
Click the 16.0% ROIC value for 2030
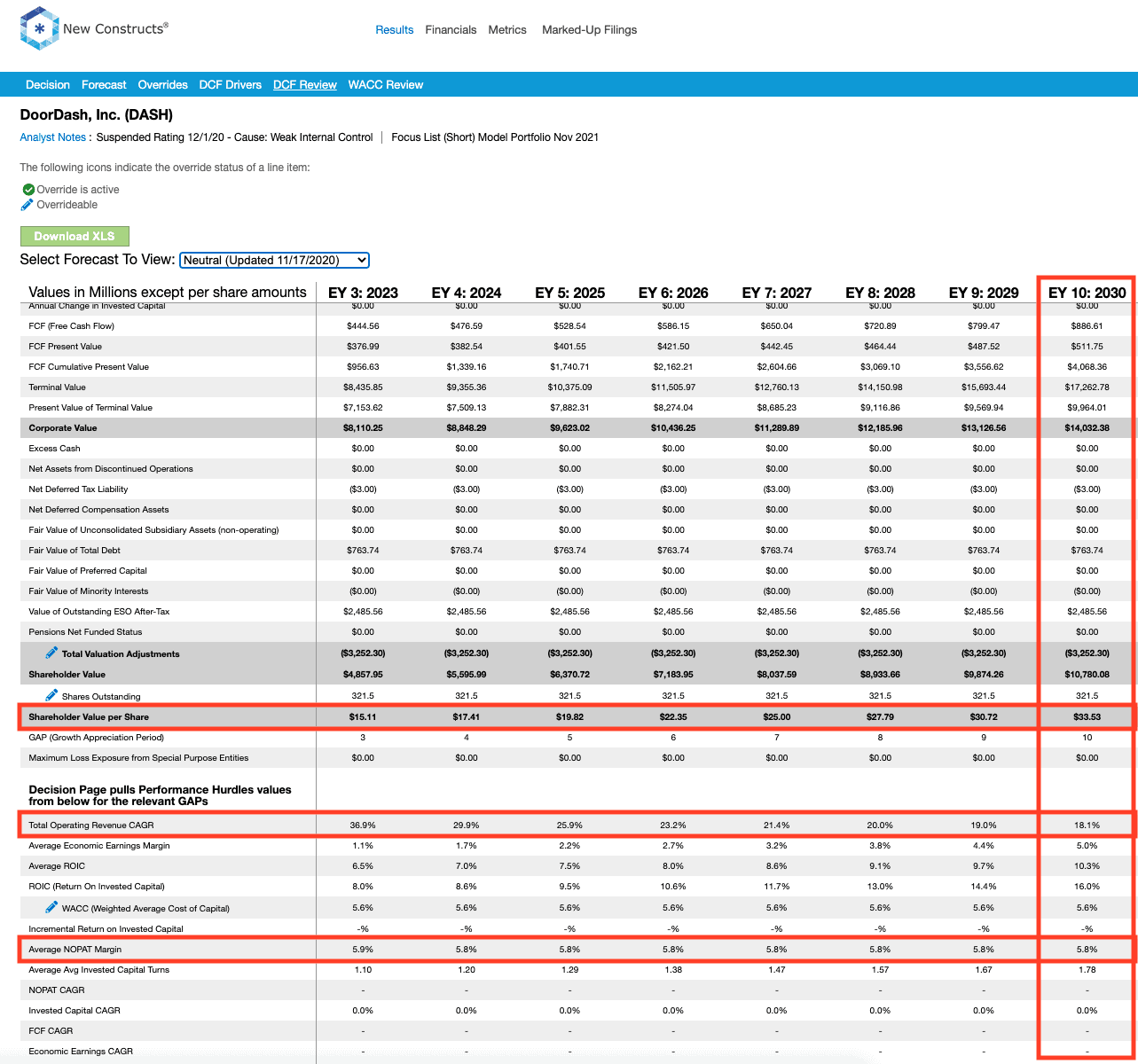point(1087,887)
